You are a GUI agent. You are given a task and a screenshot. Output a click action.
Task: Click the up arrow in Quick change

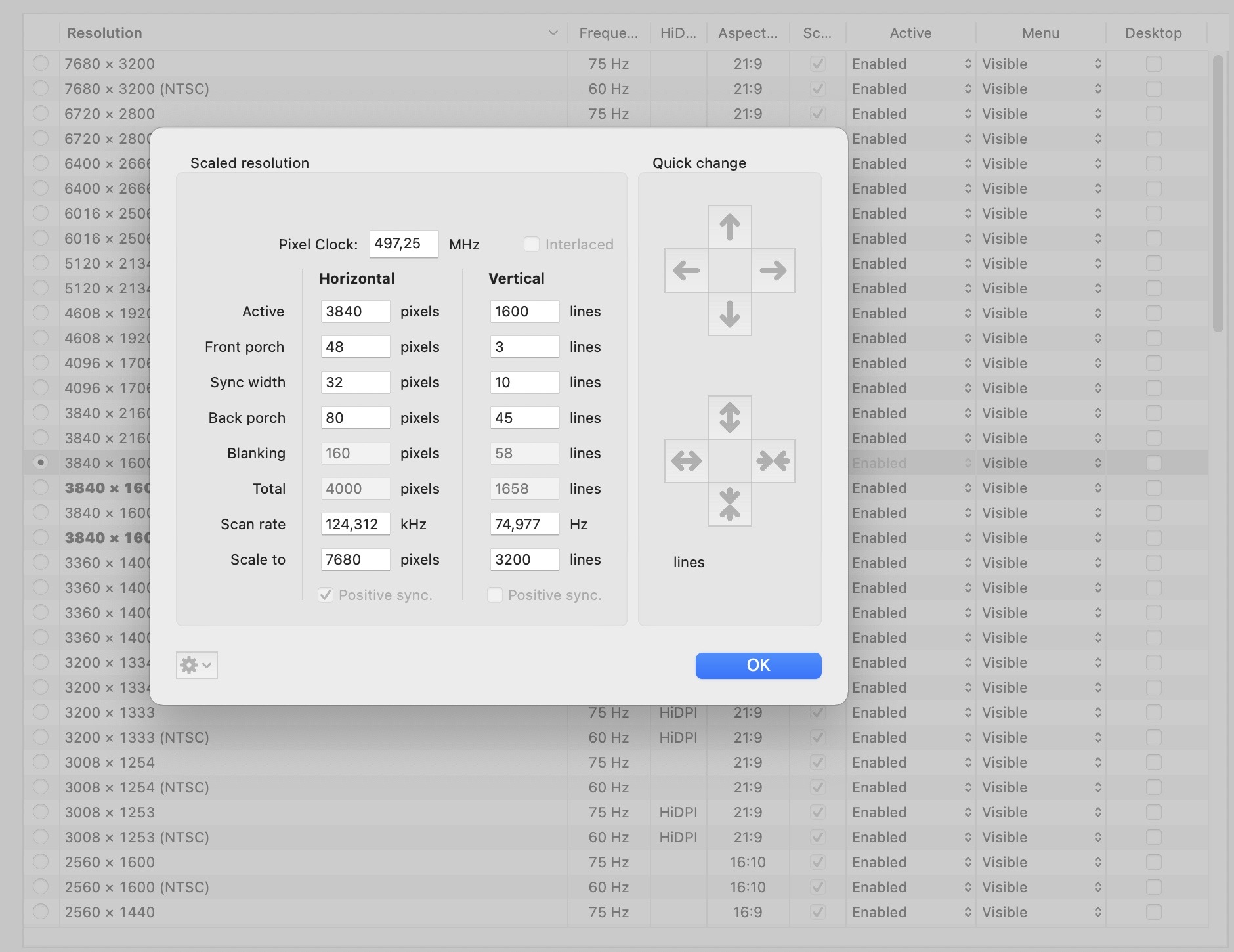coord(729,226)
